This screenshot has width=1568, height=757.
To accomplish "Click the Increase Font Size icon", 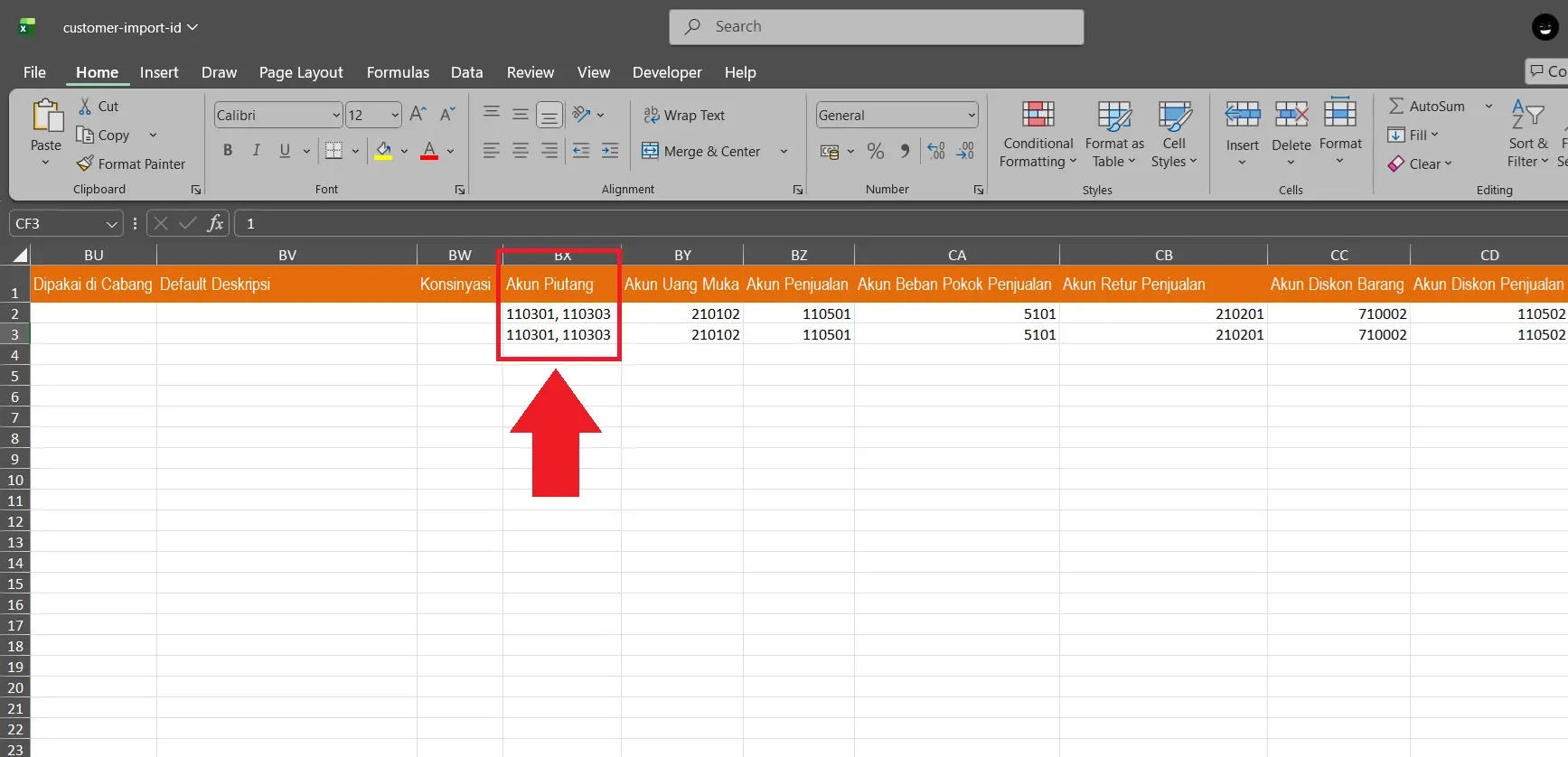I will (418, 115).
